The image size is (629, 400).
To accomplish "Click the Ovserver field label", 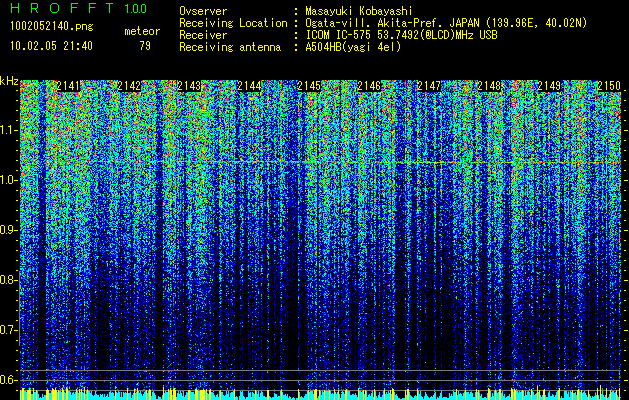I will (203, 11).
